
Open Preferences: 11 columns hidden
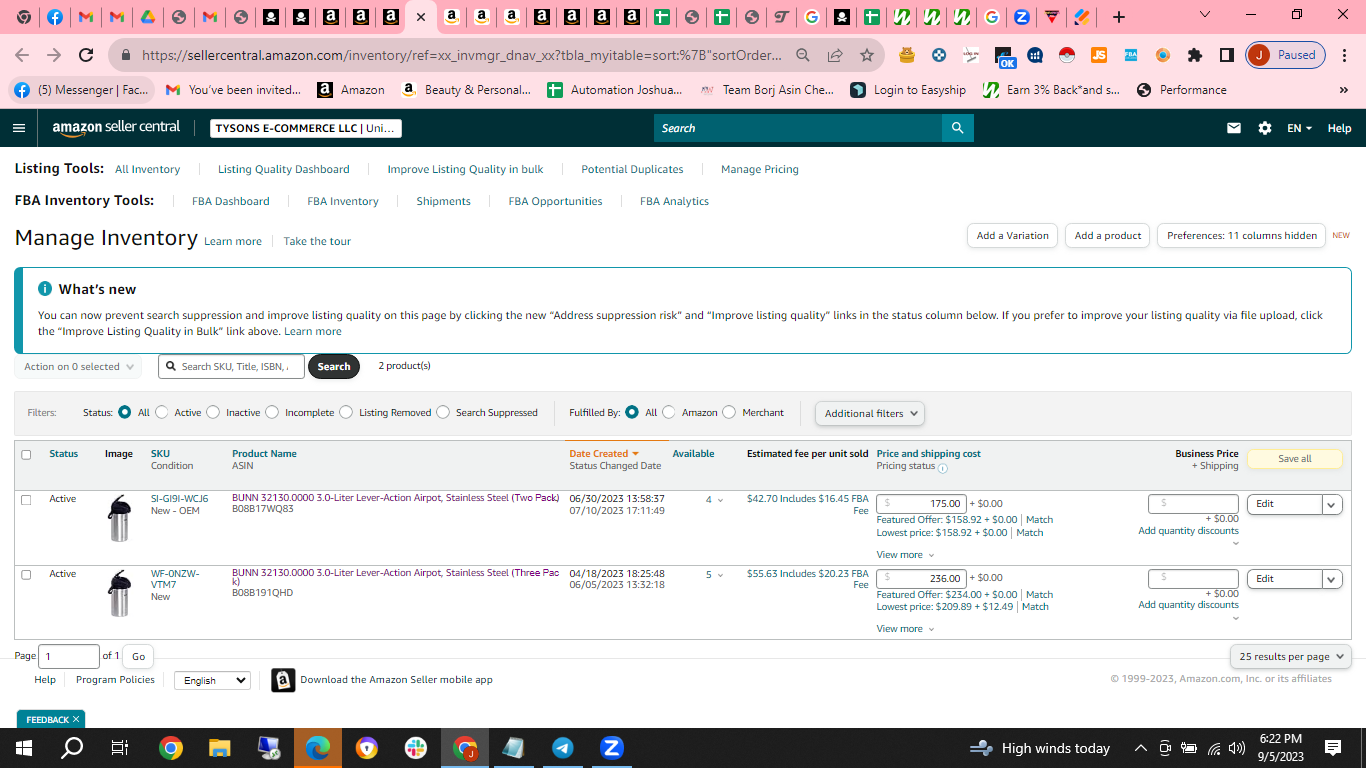(1241, 235)
